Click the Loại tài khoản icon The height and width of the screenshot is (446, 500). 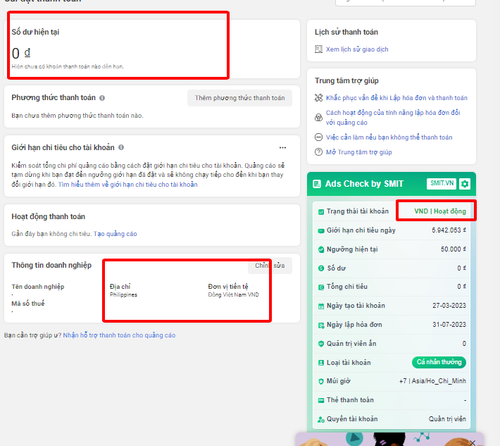point(321,363)
